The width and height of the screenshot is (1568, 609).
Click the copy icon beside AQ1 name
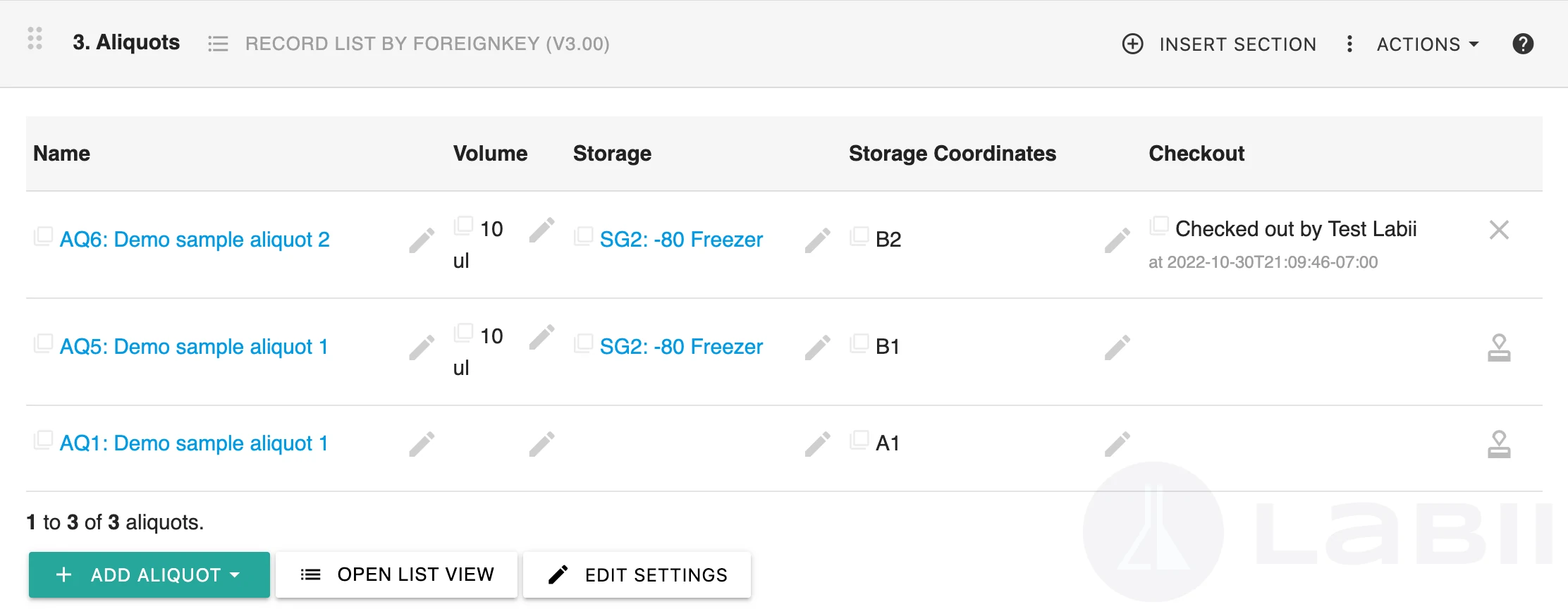coord(43,440)
